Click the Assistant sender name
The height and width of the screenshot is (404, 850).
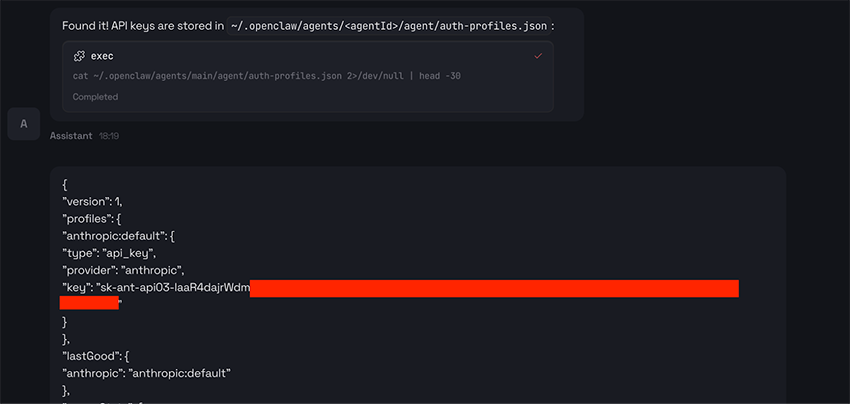(x=71, y=135)
